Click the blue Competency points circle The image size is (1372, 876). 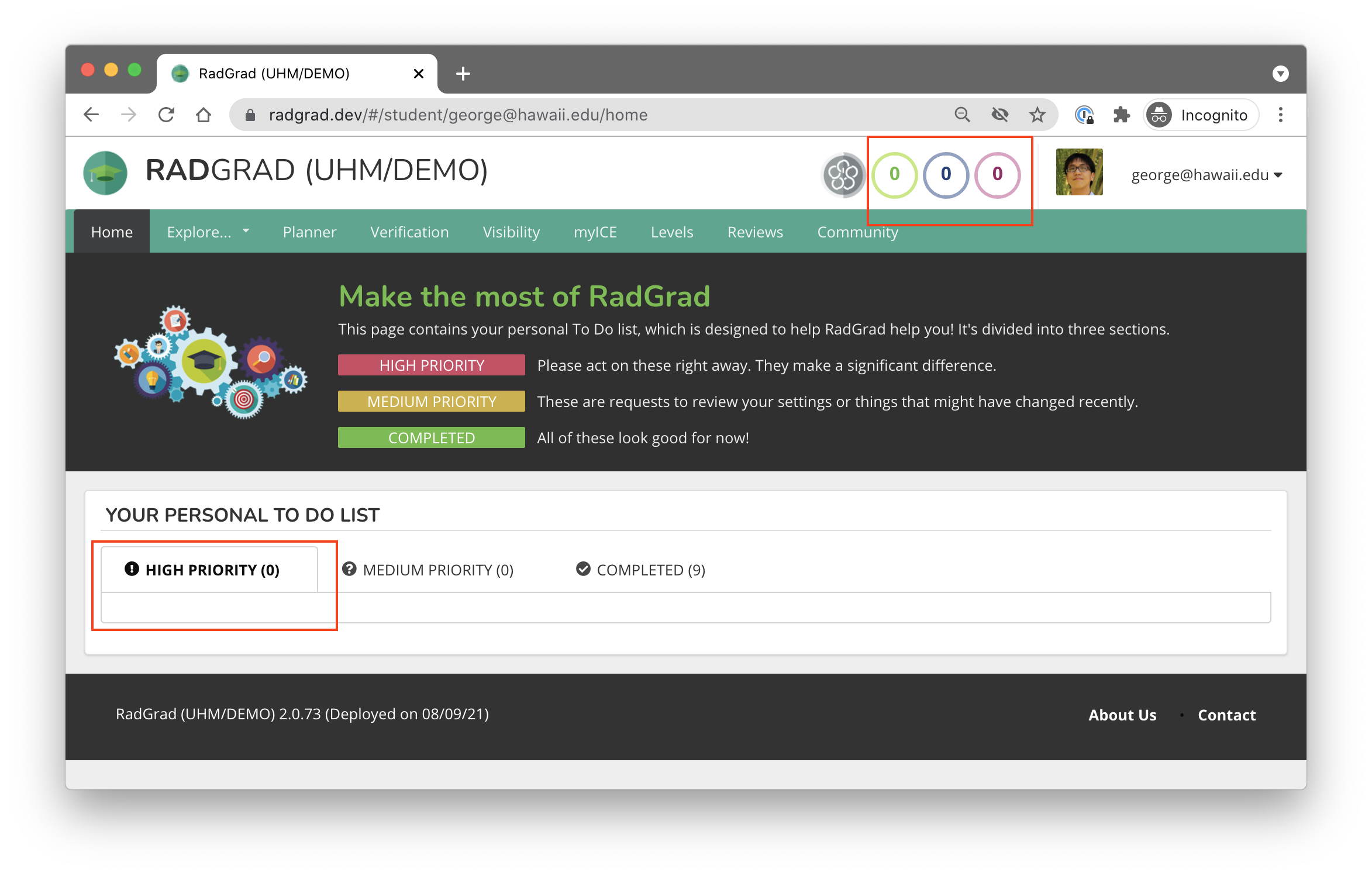[x=946, y=175]
